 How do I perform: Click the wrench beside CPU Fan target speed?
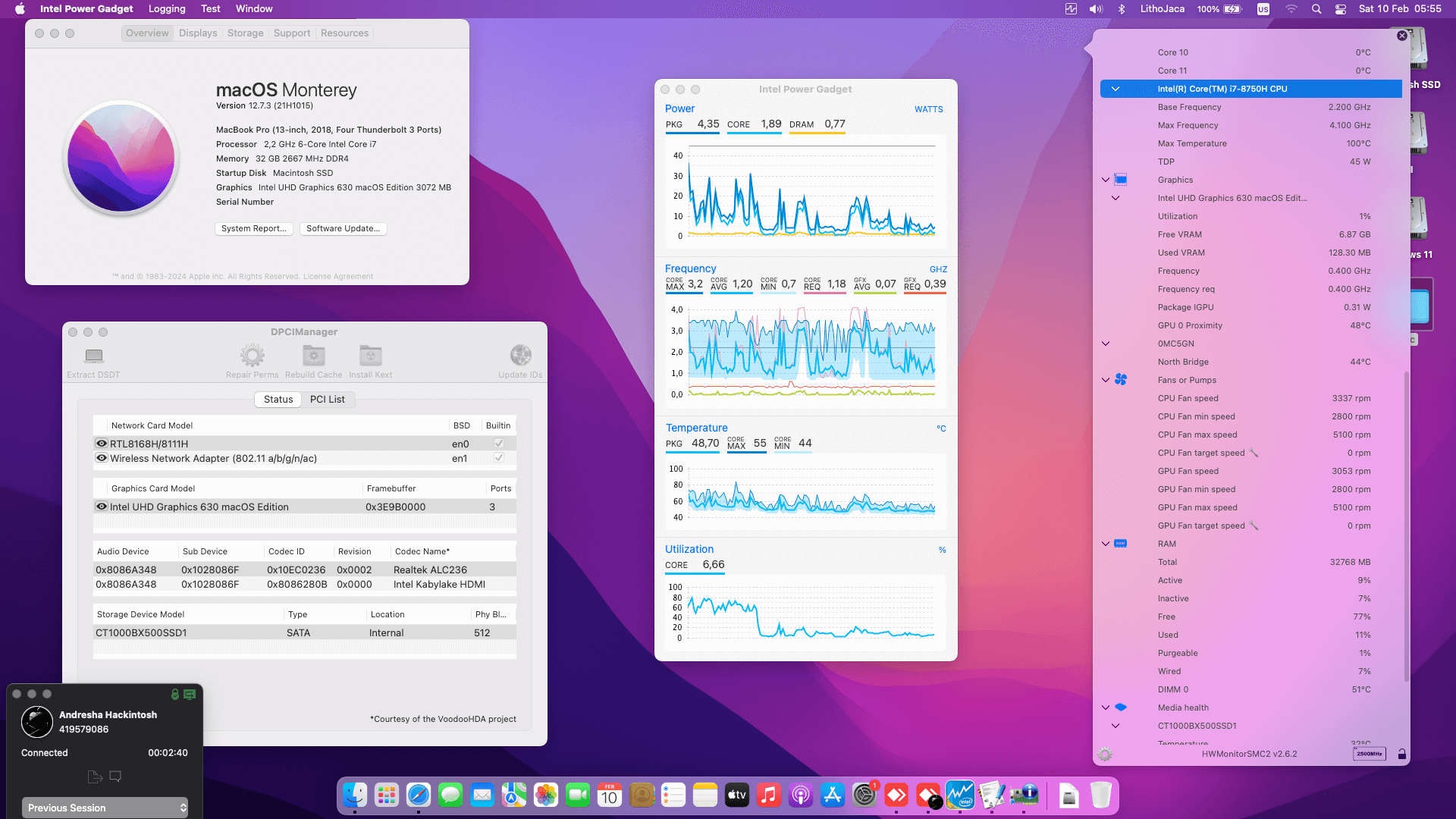(x=1254, y=453)
